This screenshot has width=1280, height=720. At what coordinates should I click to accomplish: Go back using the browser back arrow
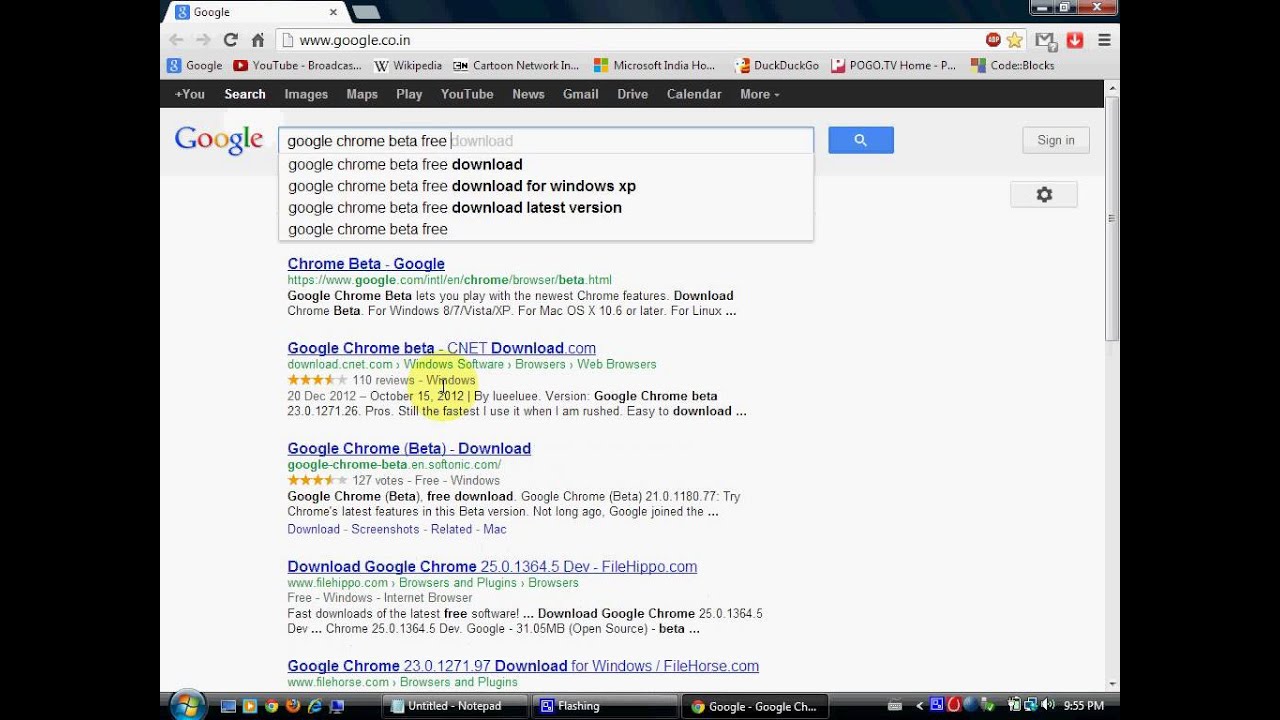click(x=177, y=40)
